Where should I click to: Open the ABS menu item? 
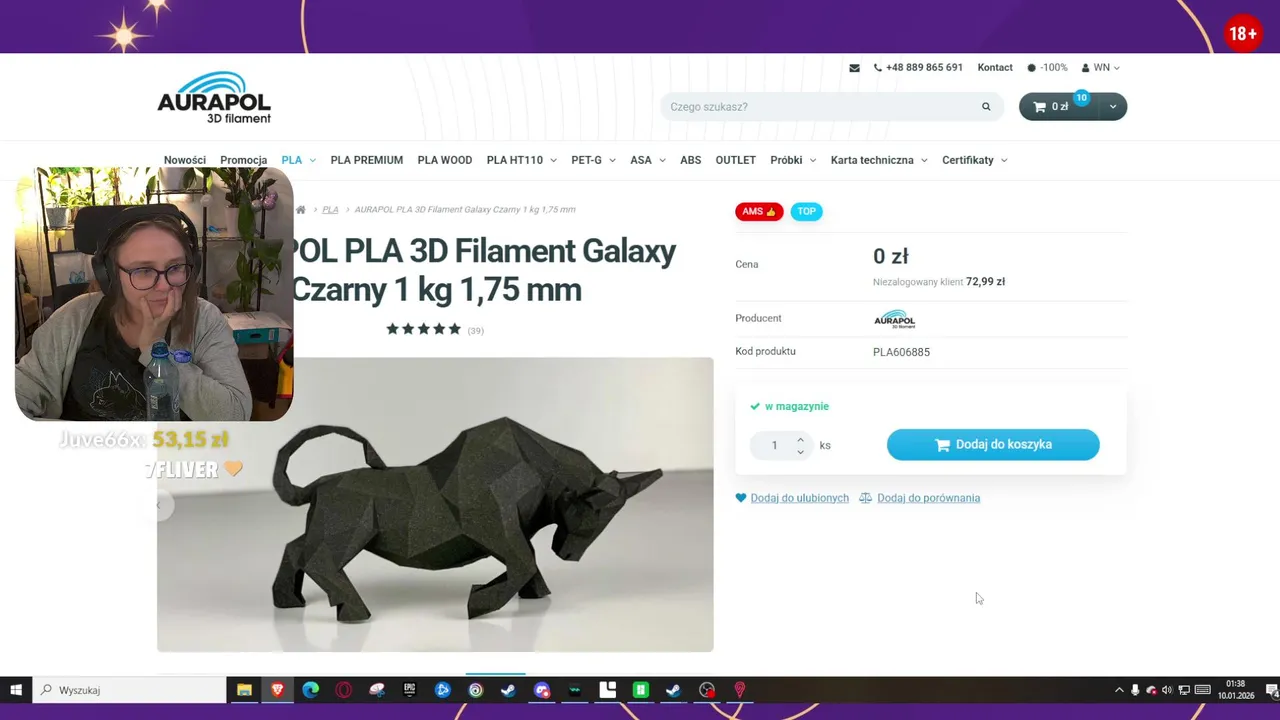pos(691,160)
